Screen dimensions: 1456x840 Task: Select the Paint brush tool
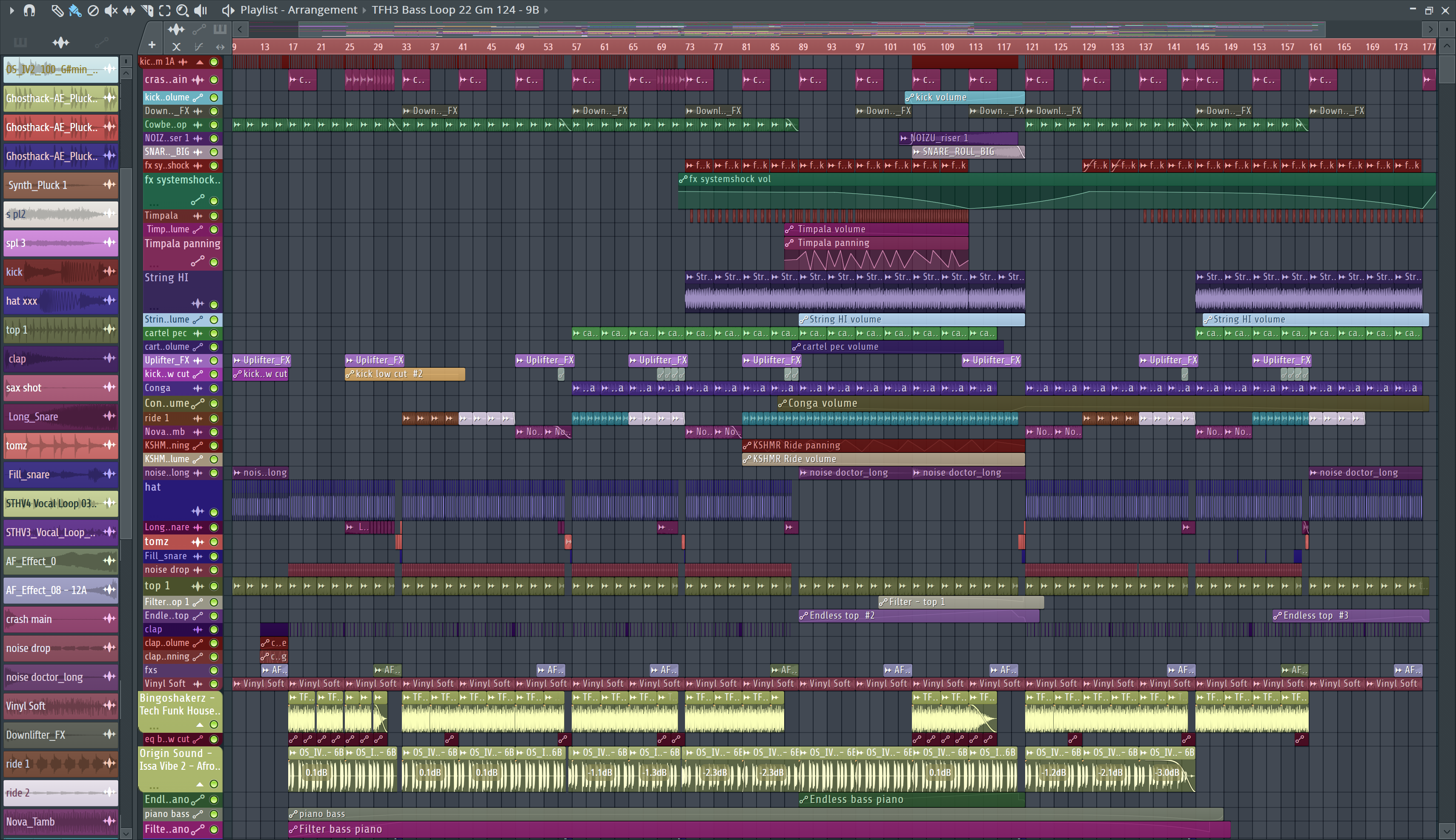tap(75, 10)
